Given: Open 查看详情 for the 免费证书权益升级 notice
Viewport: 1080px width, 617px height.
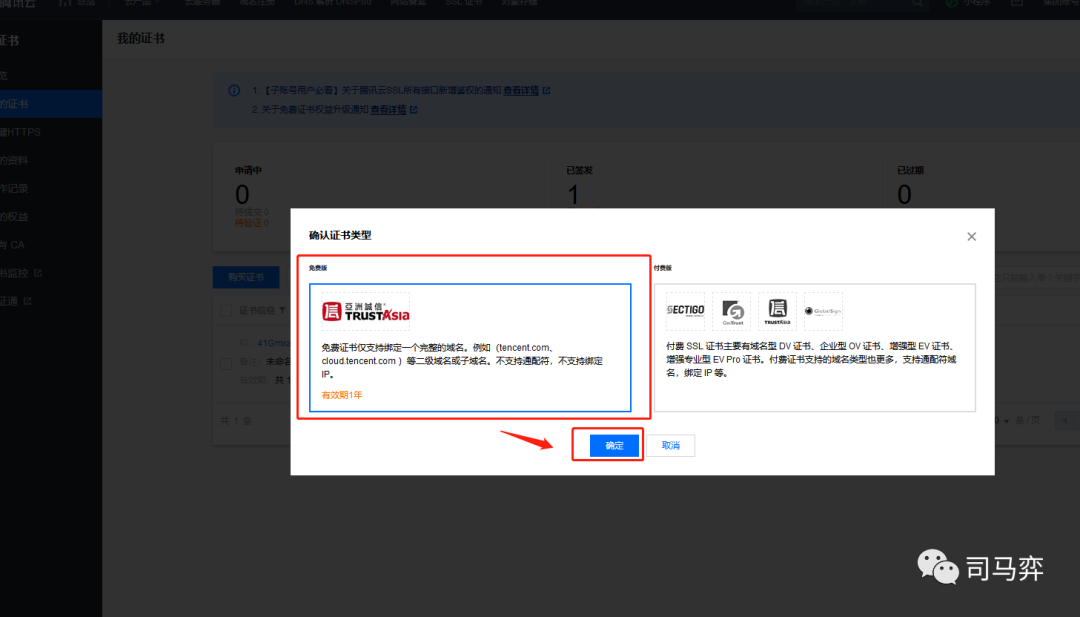Looking at the screenshot, I should 388,109.
